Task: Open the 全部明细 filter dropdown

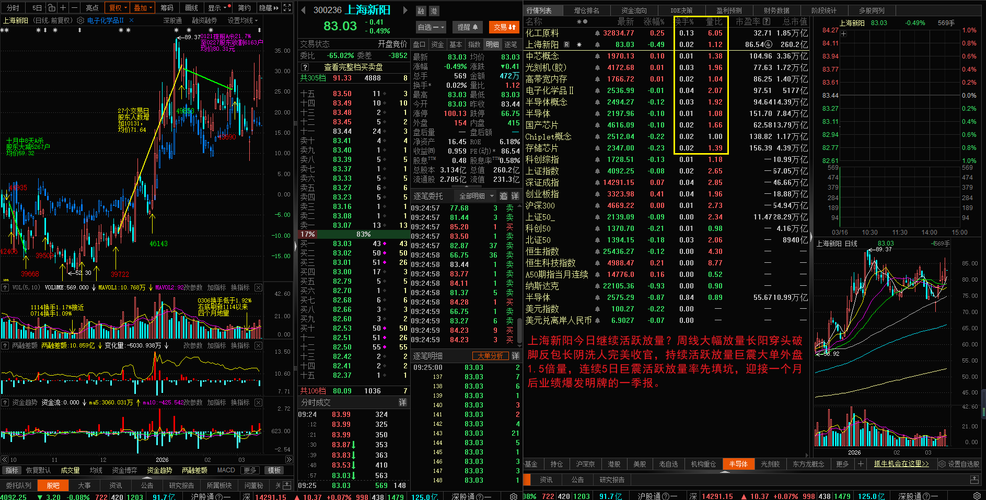Action: coord(475,196)
